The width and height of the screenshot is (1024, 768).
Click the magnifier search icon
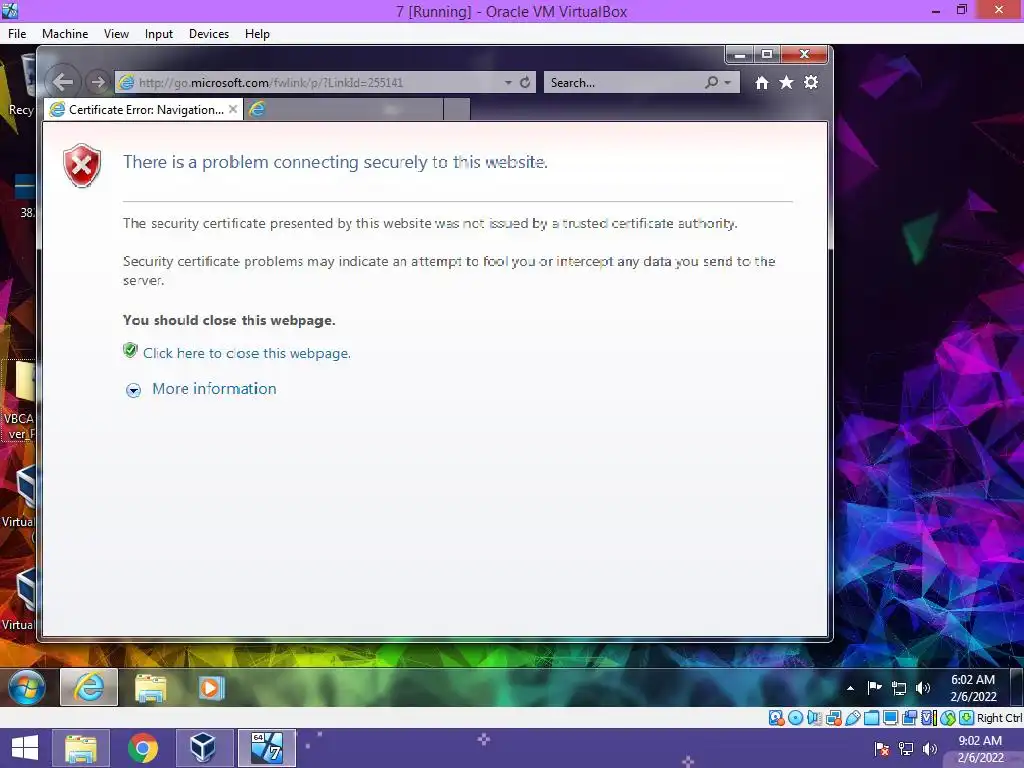pyautogui.click(x=711, y=82)
